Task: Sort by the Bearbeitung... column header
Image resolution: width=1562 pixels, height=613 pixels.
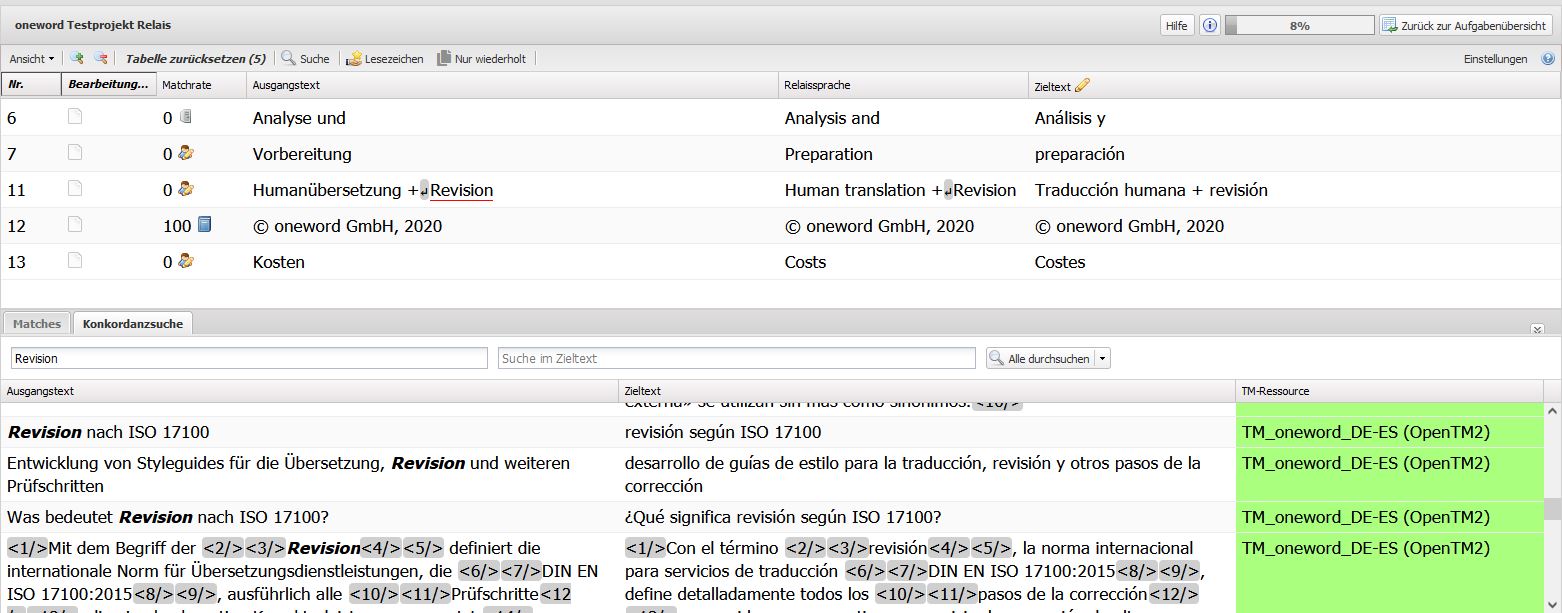Action: pos(108,85)
